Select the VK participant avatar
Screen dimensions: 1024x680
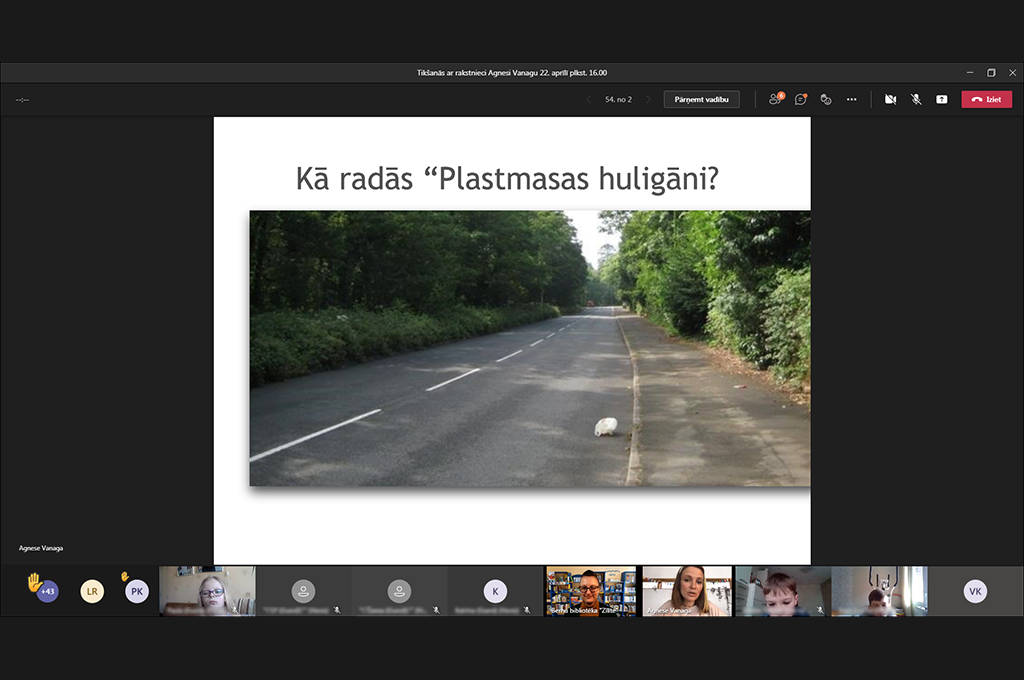coord(975,591)
